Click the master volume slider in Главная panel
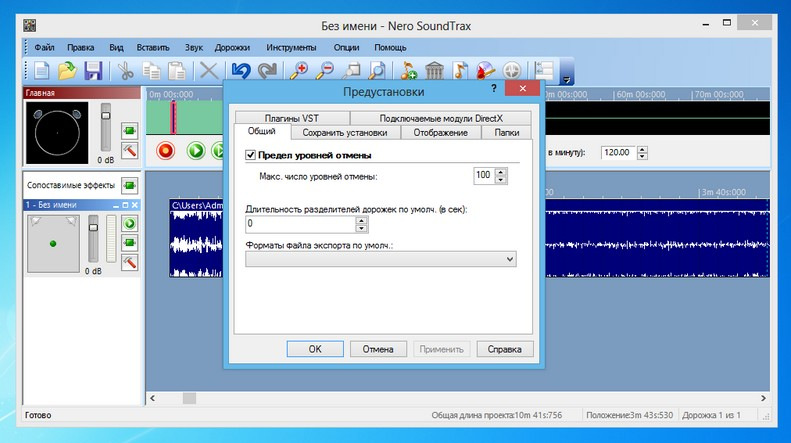Image resolution: width=791 pixels, height=443 pixels. click(105, 116)
